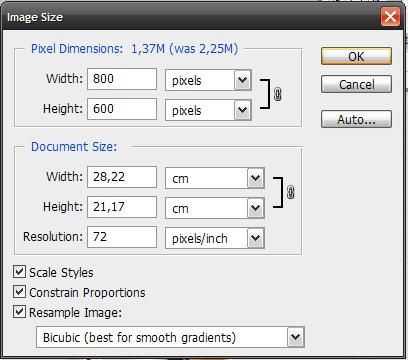Open the Bicubic resampling method dropdown
This screenshot has height=360, width=408.
pos(170,337)
